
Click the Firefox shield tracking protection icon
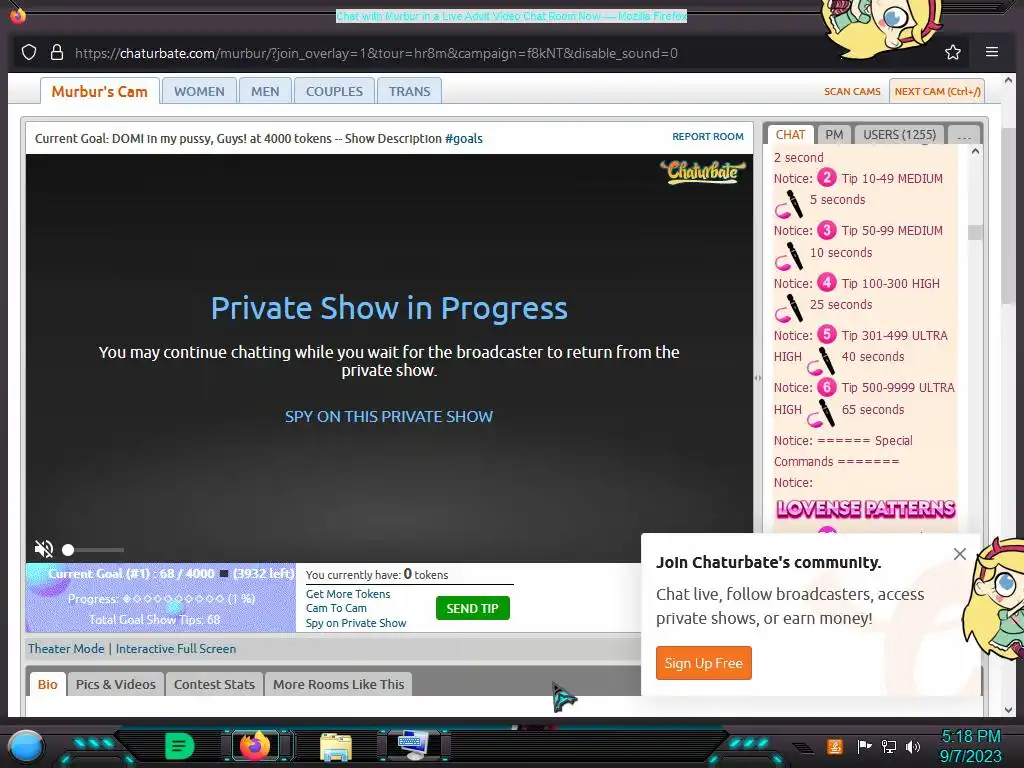pyautogui.click(x=29, y=52)
